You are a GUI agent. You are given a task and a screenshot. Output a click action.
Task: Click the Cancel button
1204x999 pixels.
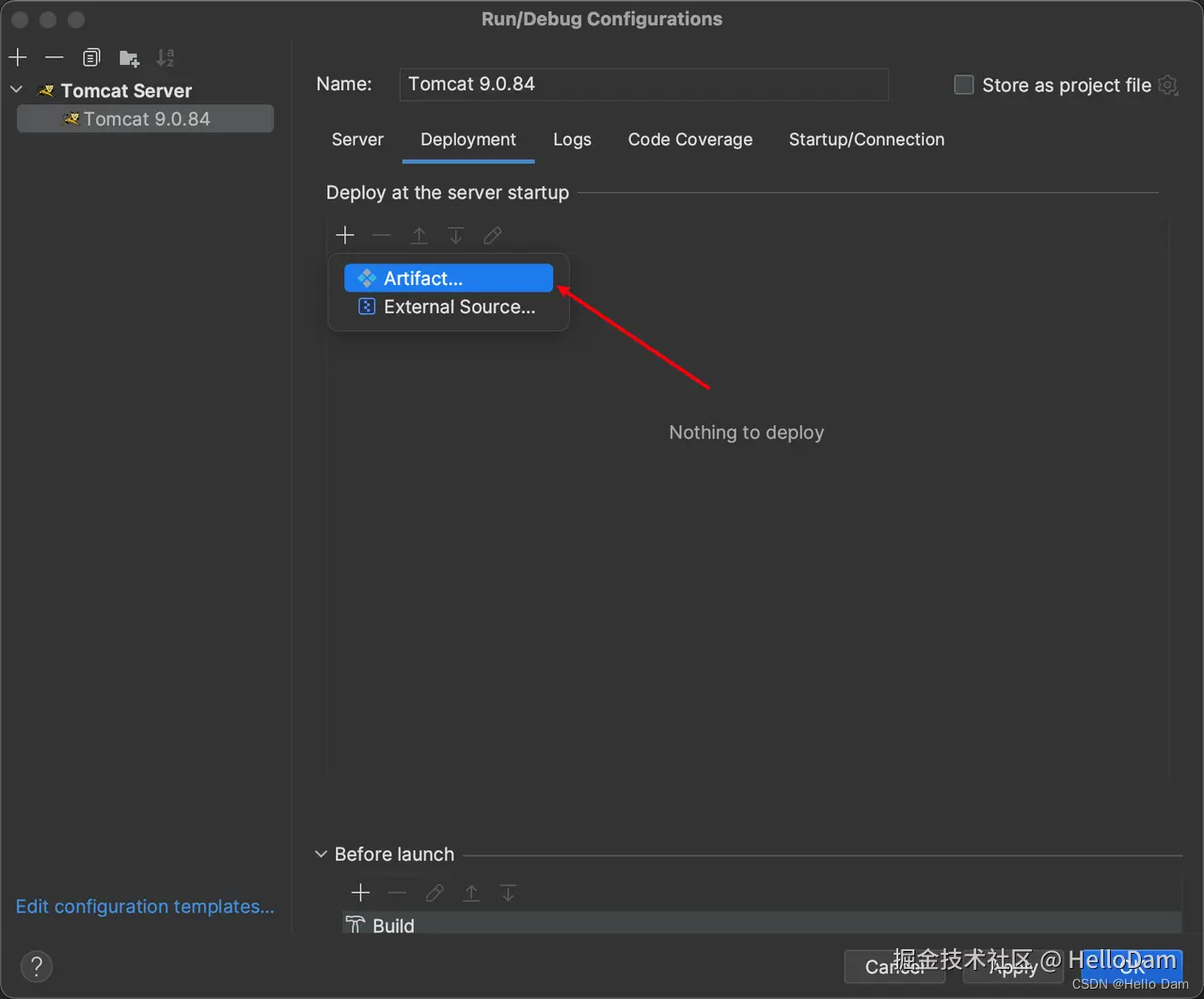point(895,967)
